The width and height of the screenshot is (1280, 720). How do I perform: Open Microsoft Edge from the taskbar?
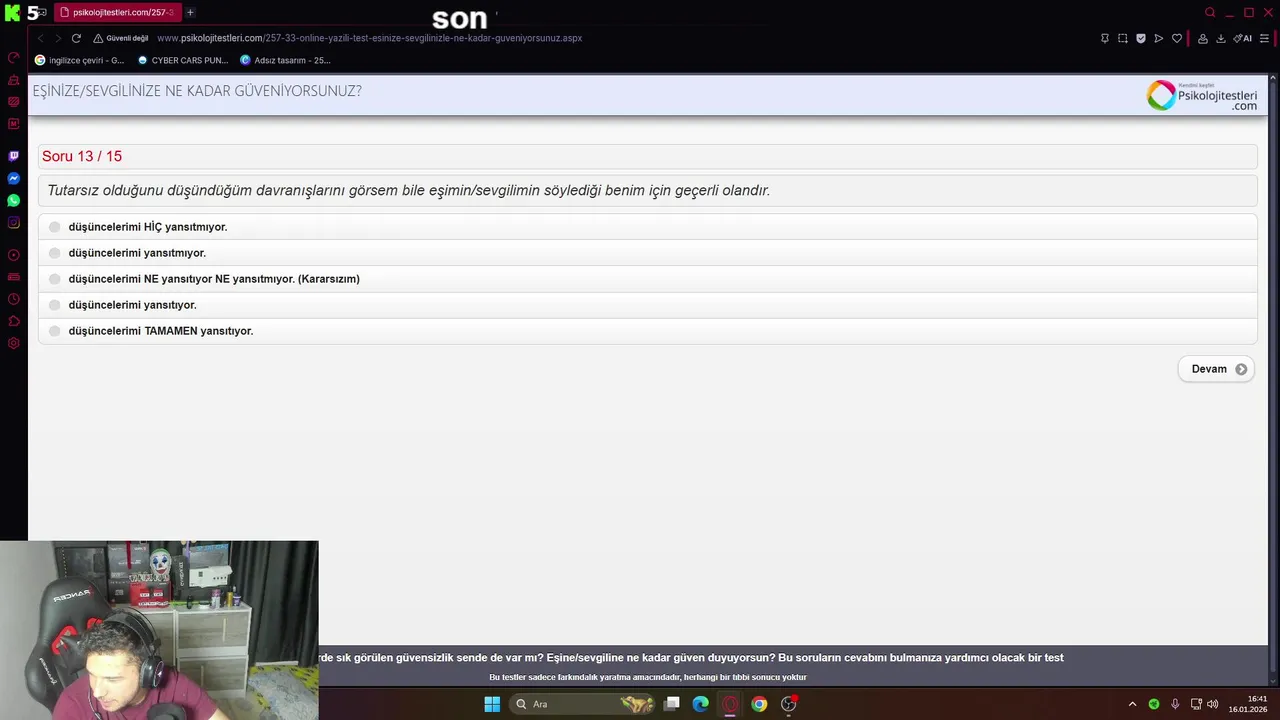[x=701, y=704]
